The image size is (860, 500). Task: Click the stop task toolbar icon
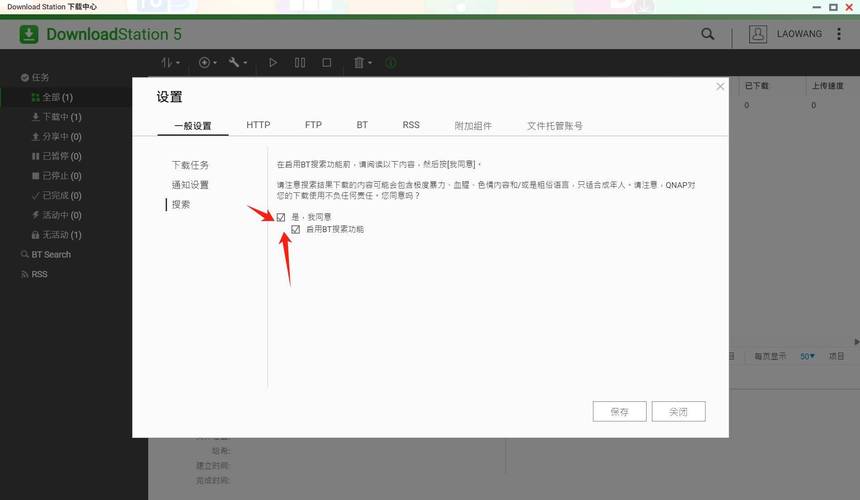tap(326, 62)
